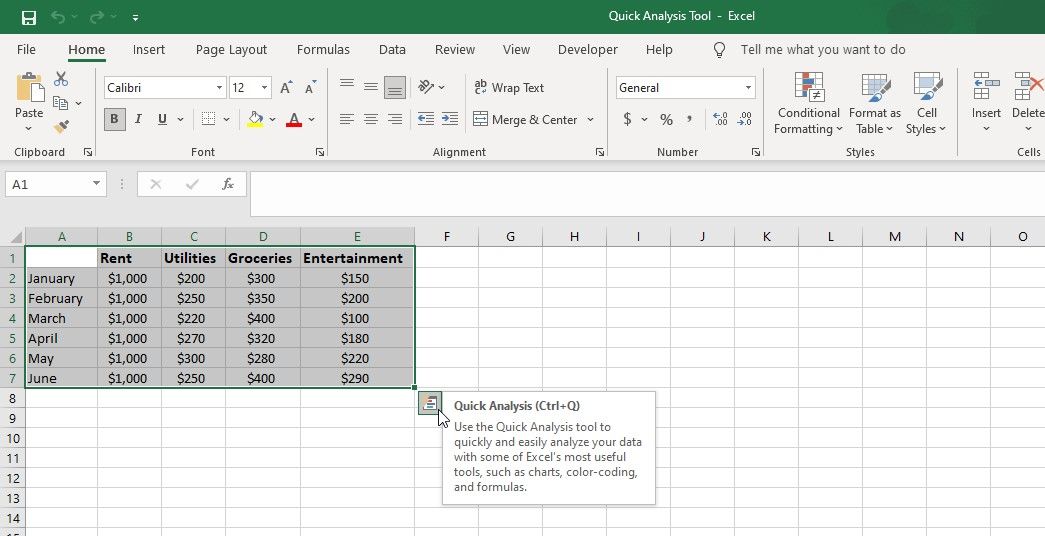Click the Name Box showing A1

[x=47, y=184]
